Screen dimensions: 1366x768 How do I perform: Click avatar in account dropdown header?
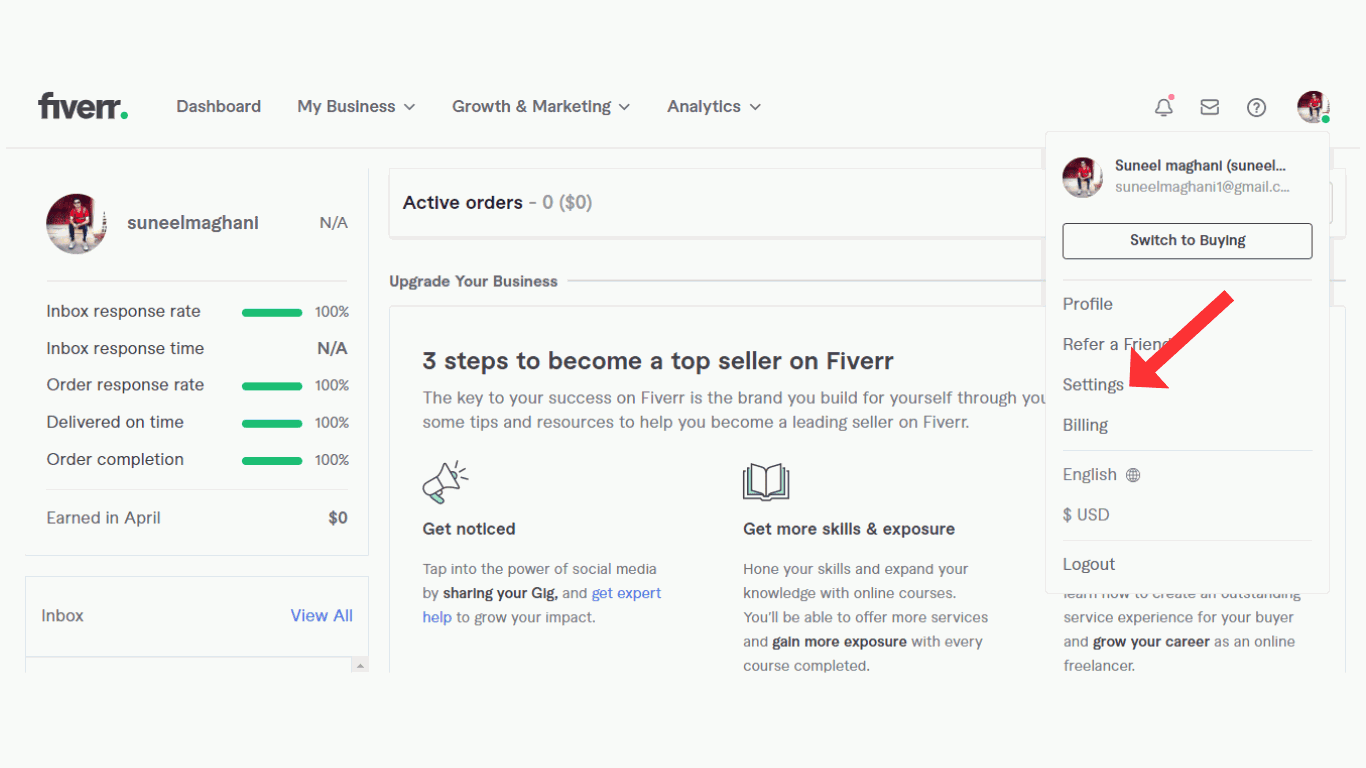1082,177
